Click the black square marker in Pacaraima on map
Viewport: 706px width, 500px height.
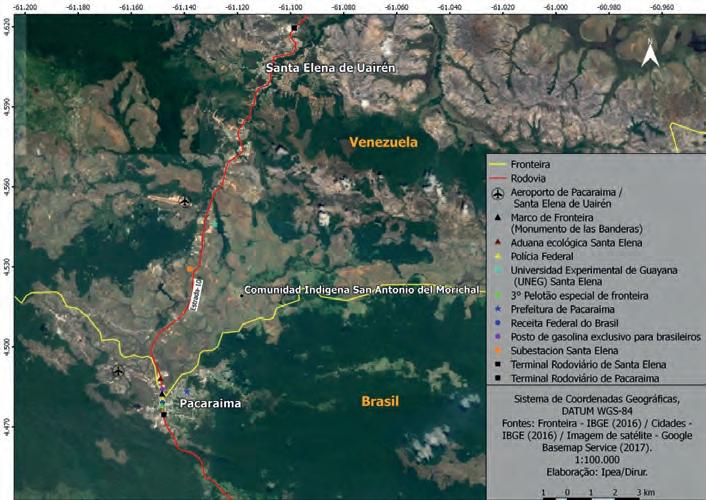164,414
